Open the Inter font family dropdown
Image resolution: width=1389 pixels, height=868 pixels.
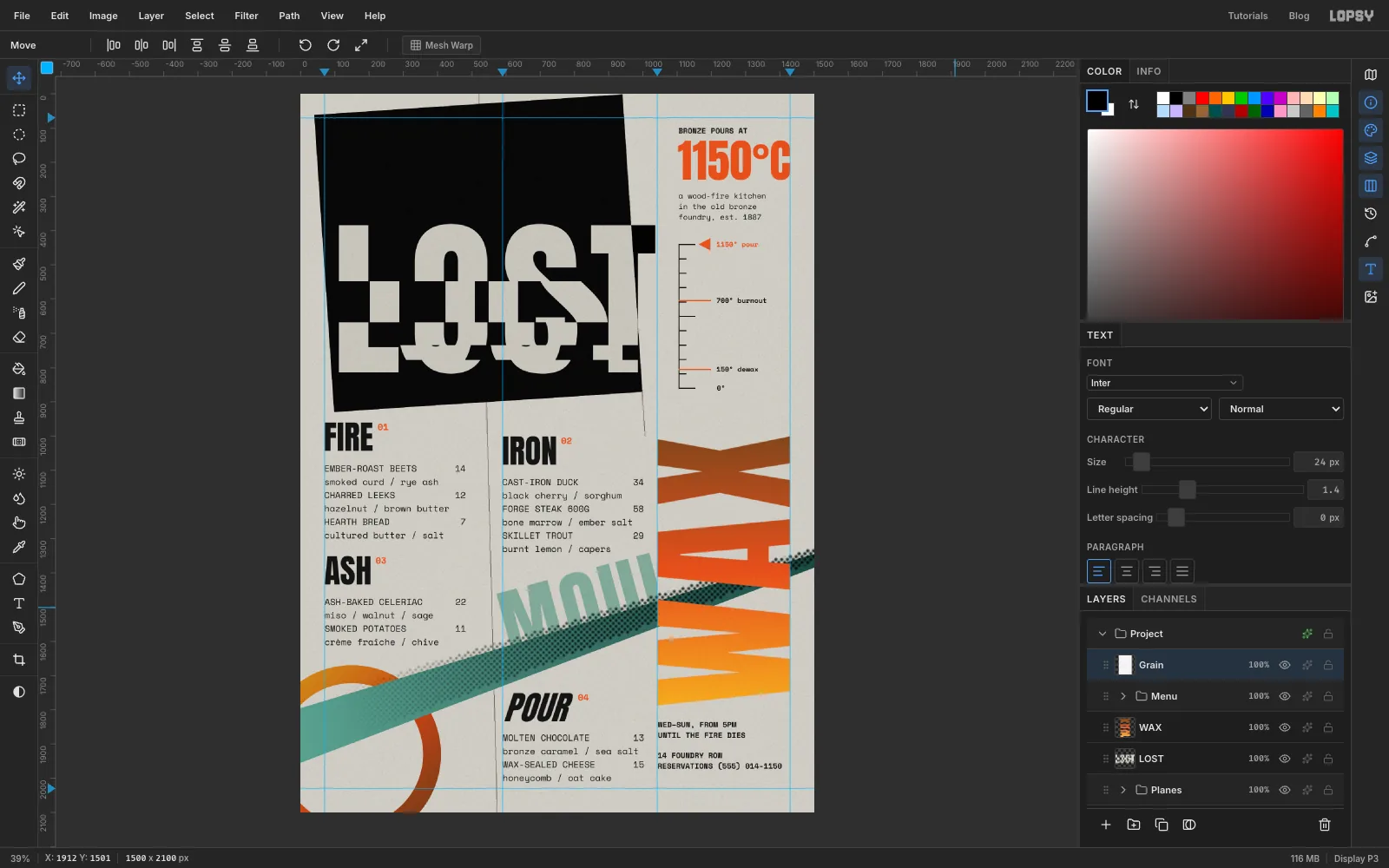pyautogui.click(x=1164, y=383)
